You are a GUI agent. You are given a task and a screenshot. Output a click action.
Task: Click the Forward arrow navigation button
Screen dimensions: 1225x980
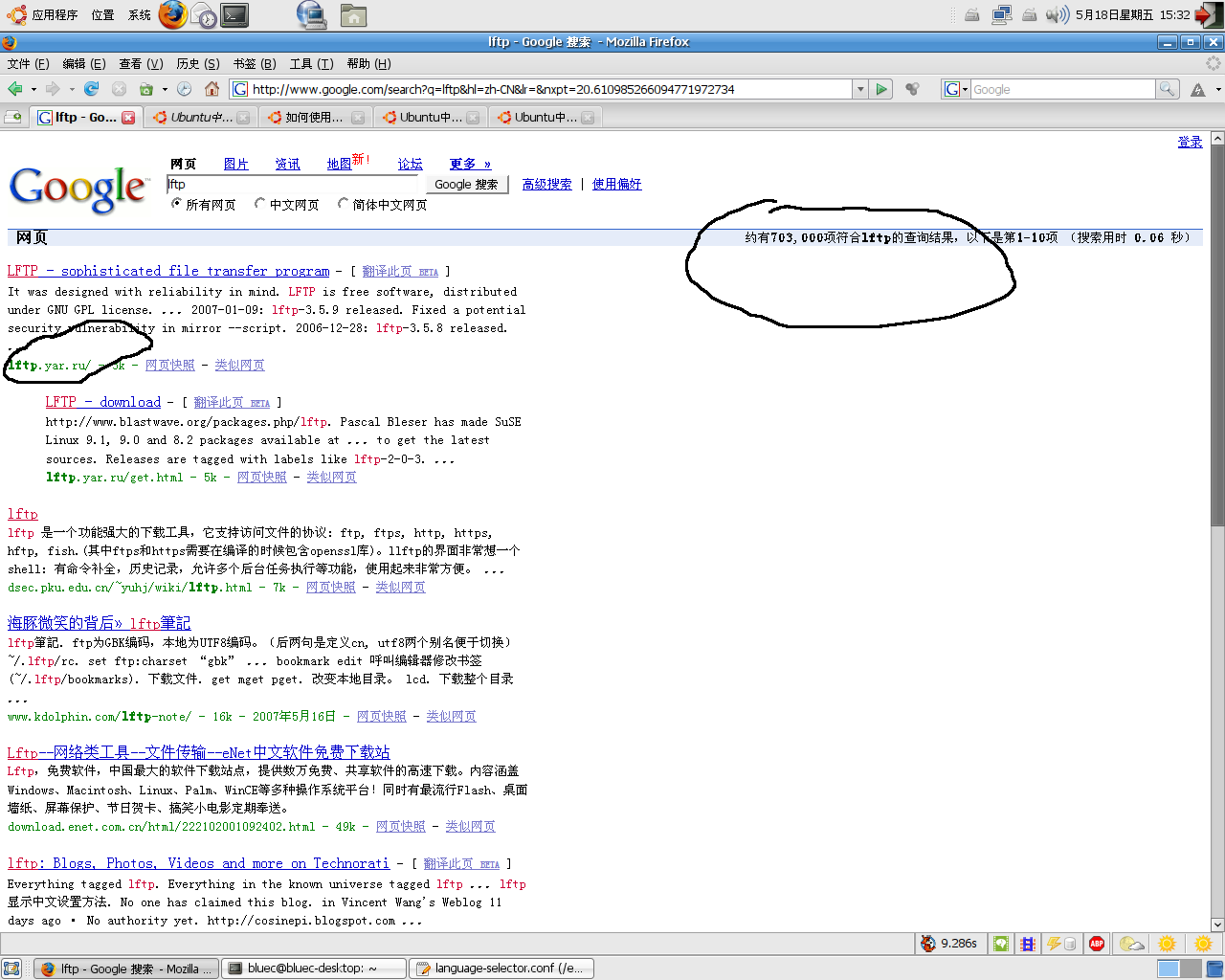pyautogui.click(x=53, y=89)
